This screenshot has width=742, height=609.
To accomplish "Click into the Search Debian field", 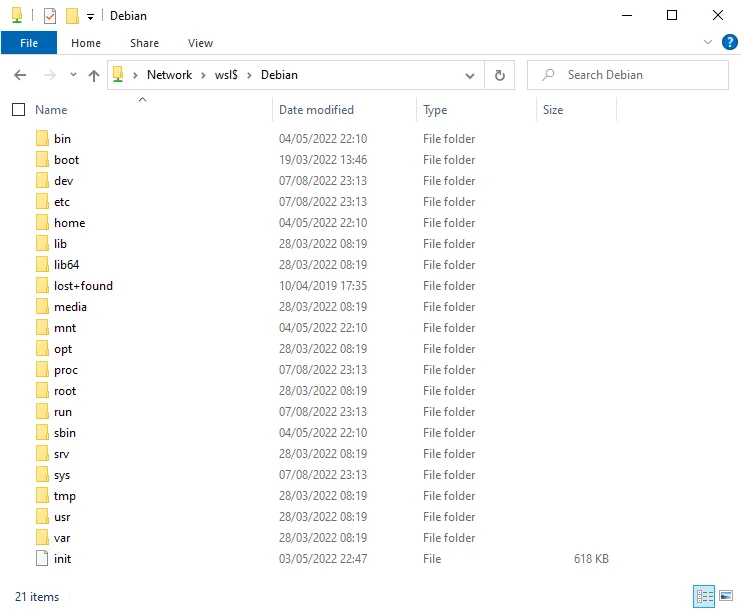I will coord(627,75).
